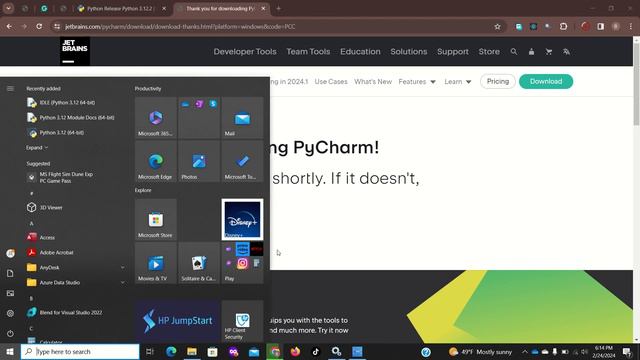The image size is (640, 360).
Task: Click the Windows Start button
Action: pos(10,351)
